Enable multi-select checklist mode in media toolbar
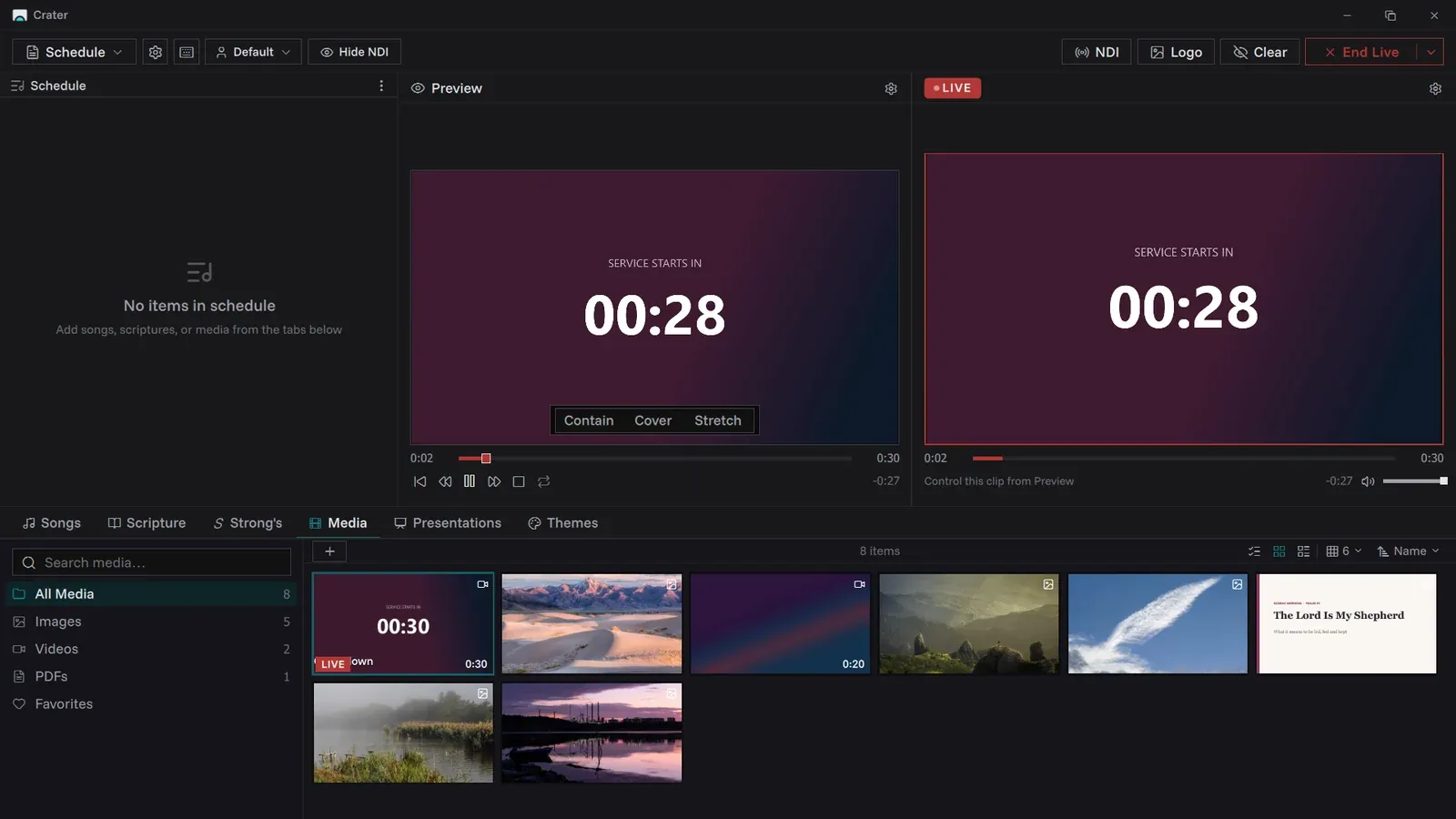1456x819 pixels. pos(1254,551)
